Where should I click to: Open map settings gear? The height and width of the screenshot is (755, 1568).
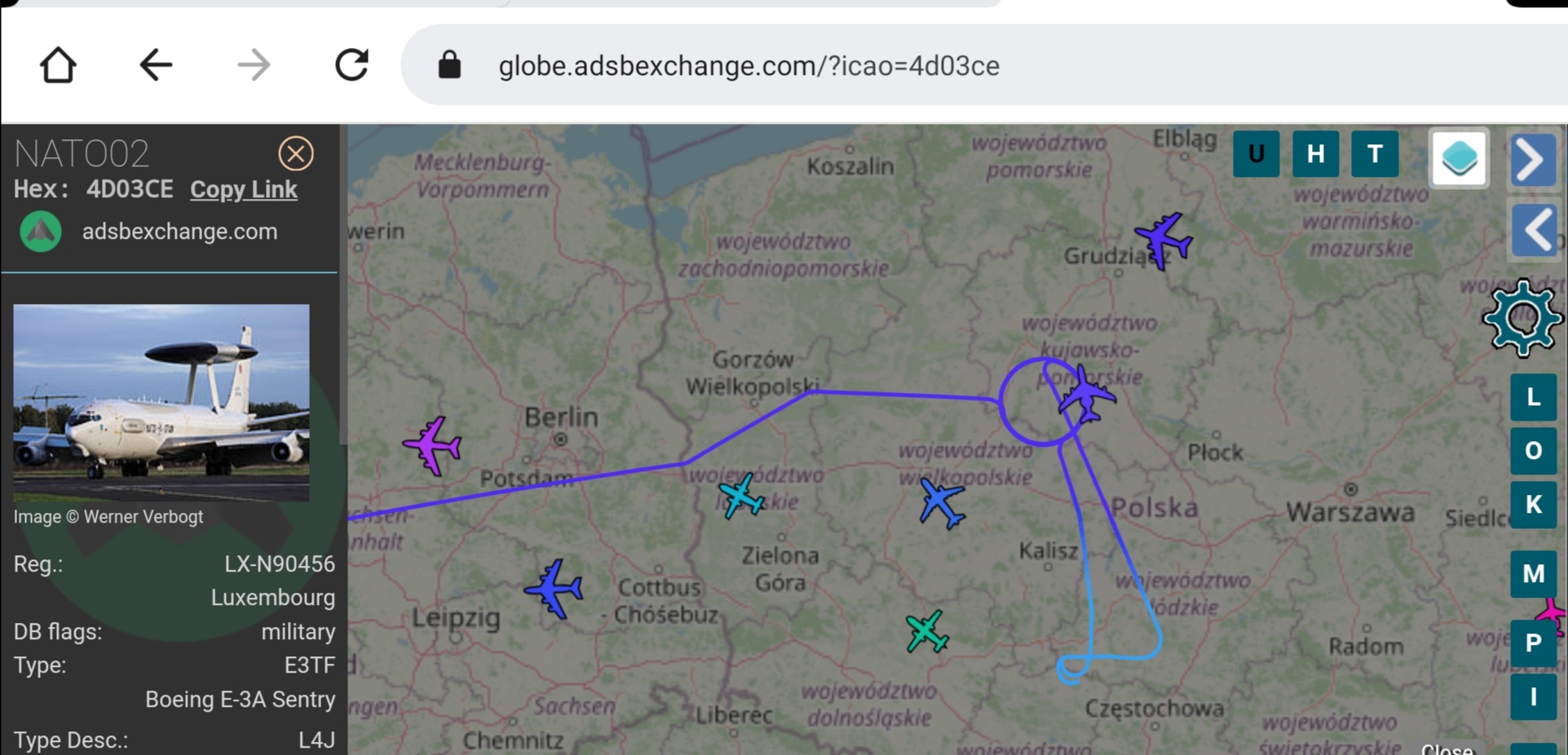coord(1522,318)
